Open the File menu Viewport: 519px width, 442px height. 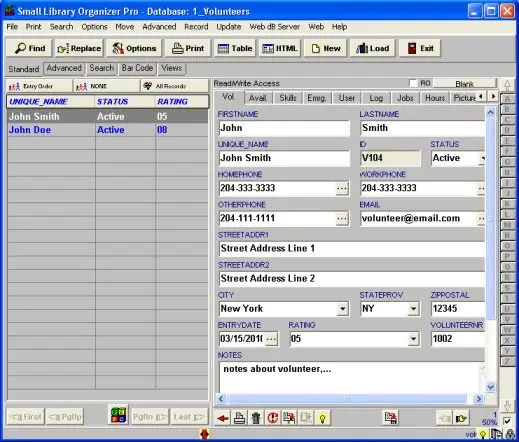(x=12, y=27)
